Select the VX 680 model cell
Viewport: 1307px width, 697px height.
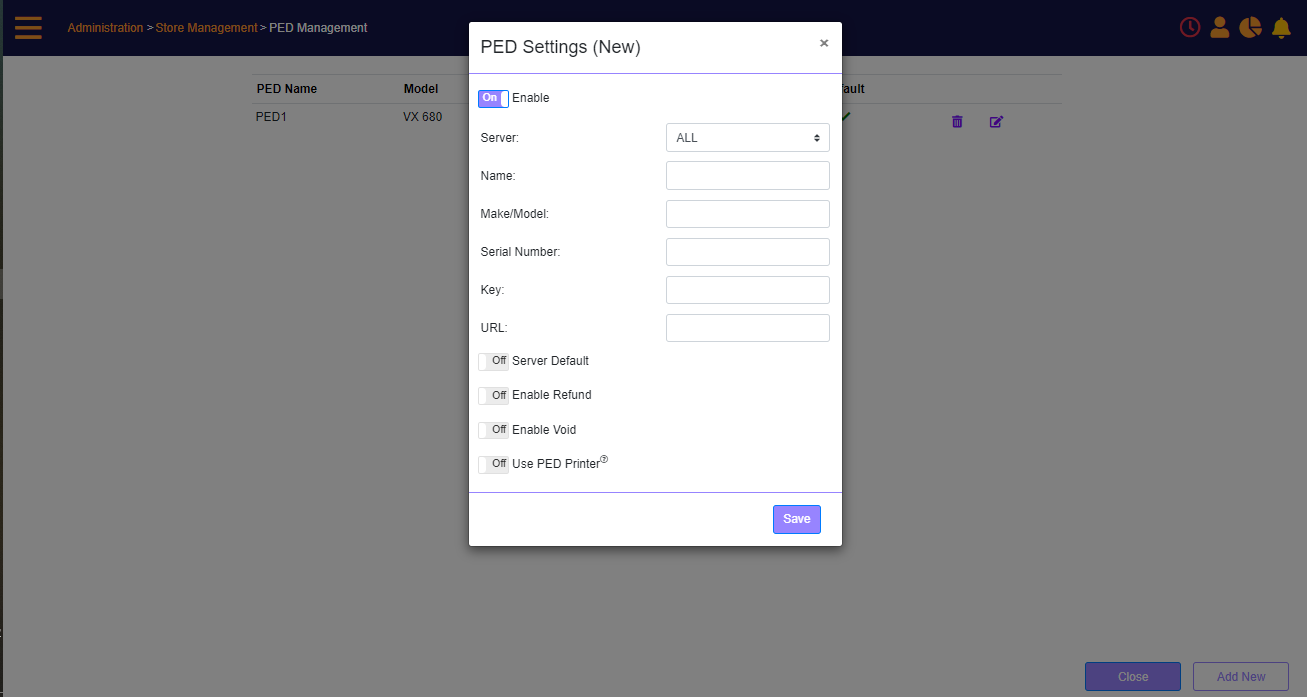[x=422, y=117]
